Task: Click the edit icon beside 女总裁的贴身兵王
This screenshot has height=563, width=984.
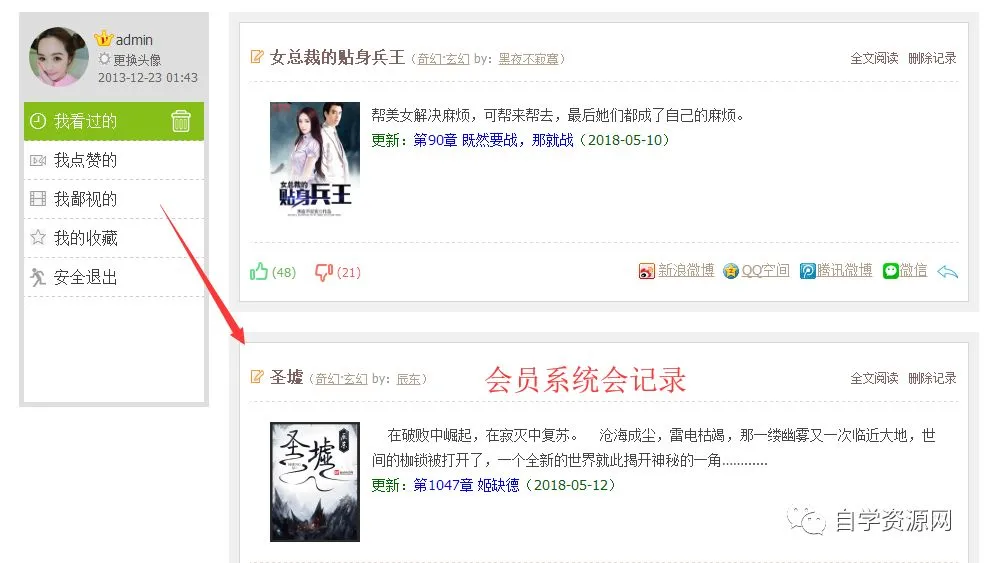Action: click(x=257, y=56)
